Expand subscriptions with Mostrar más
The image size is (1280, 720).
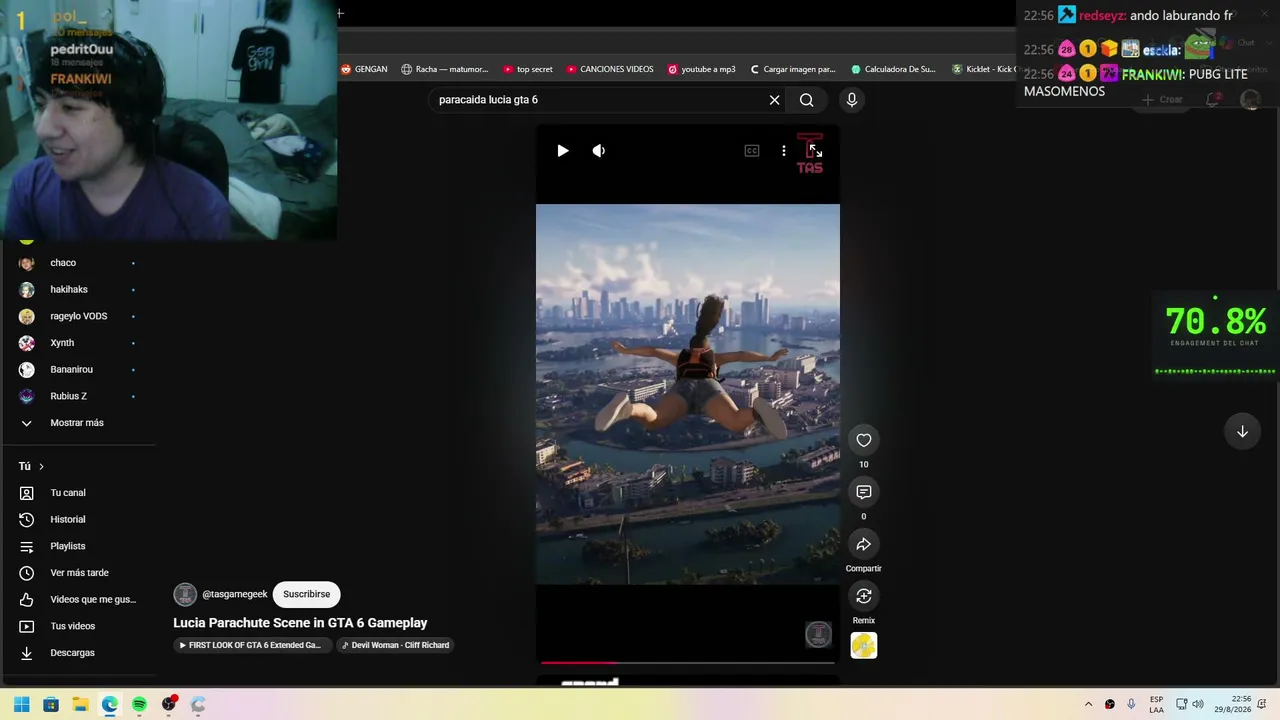[78, 423]
